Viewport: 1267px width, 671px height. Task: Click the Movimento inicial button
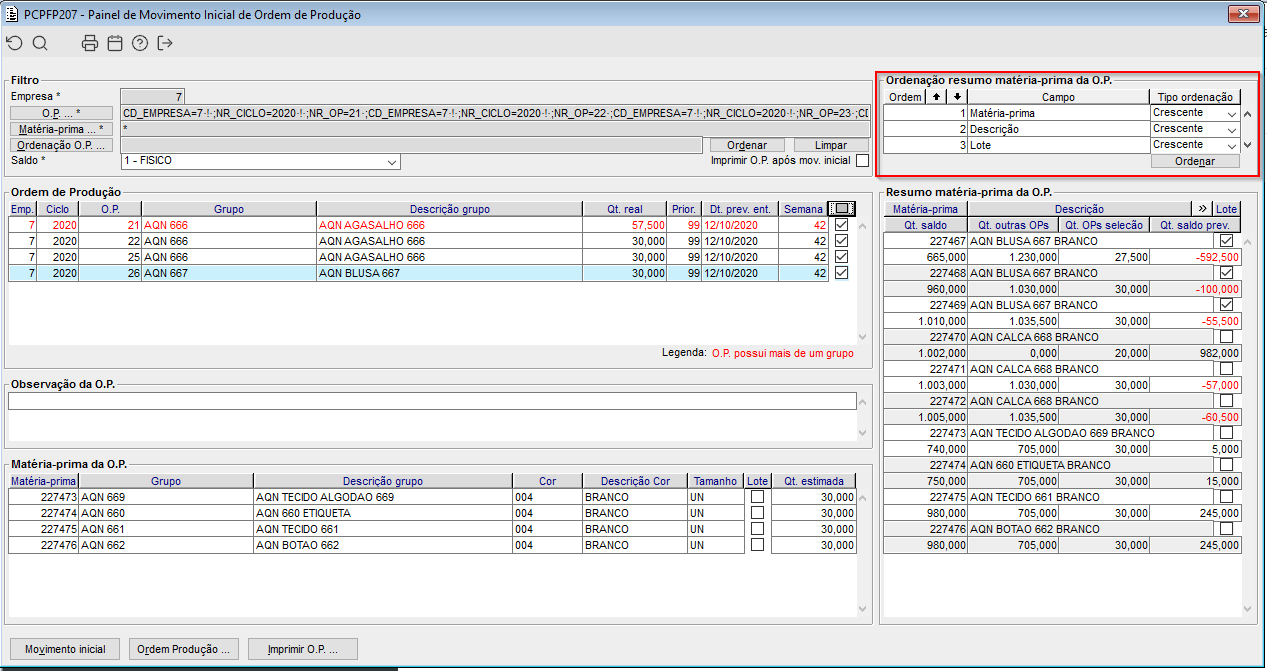coord(64,649)
